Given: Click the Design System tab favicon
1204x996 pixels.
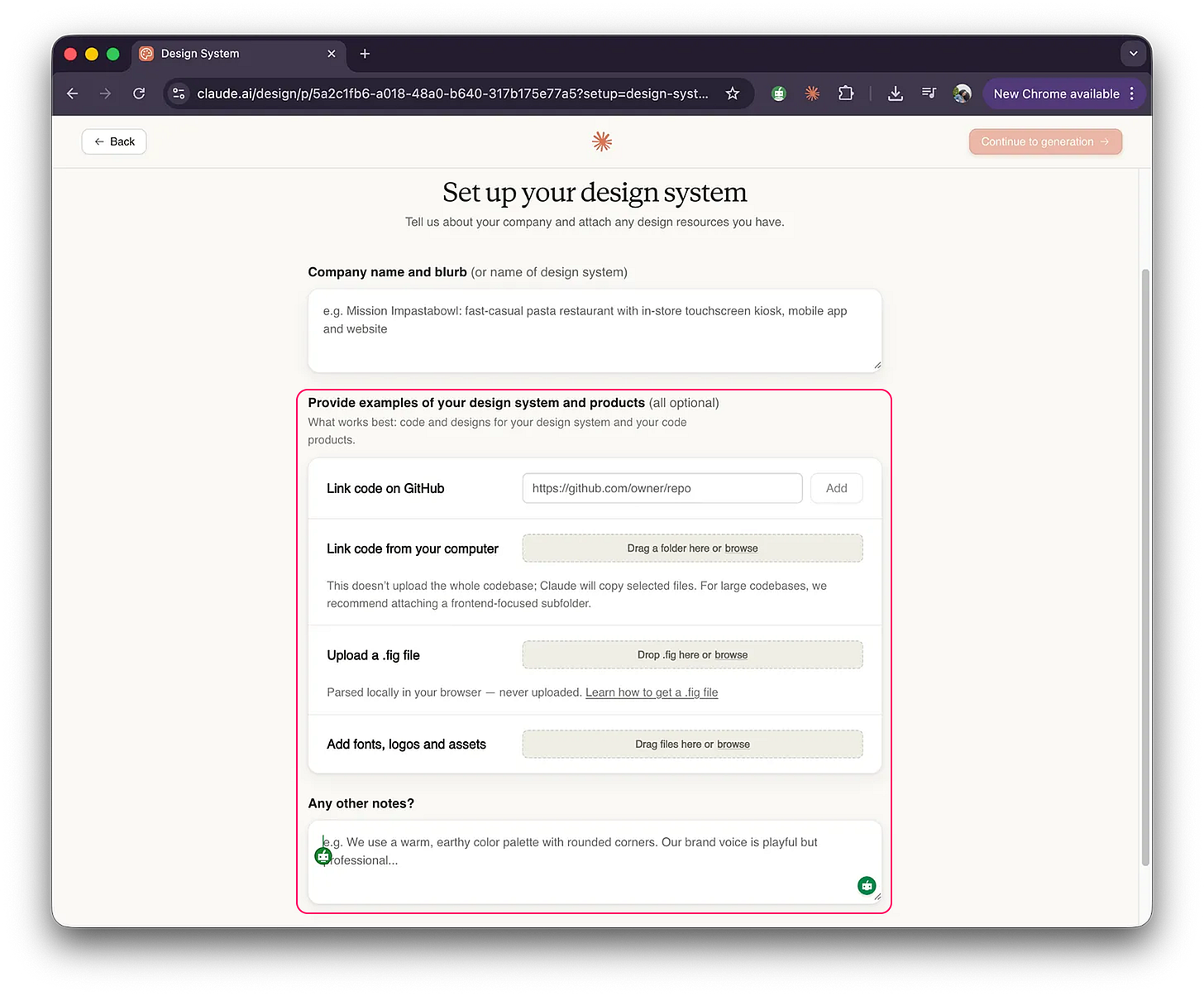Looking at the screenshot, I should 146,54.
